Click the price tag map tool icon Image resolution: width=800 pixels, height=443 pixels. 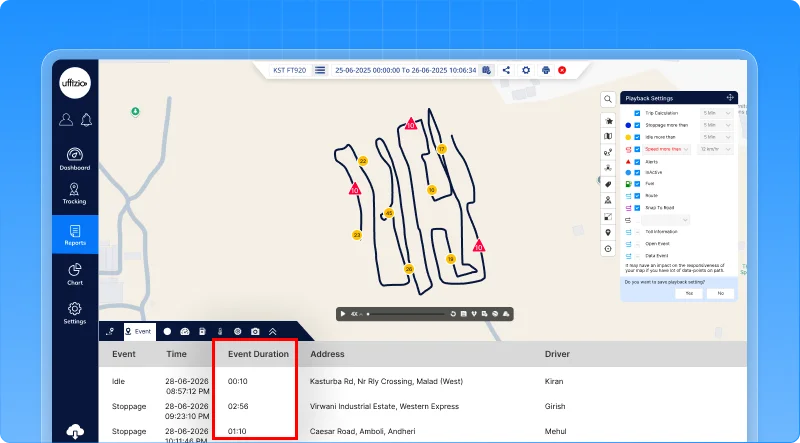(x=608, y=184)
